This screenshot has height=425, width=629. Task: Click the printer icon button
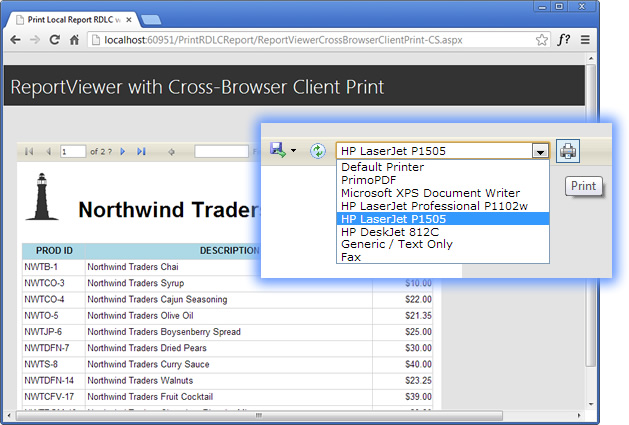point(568,151)
